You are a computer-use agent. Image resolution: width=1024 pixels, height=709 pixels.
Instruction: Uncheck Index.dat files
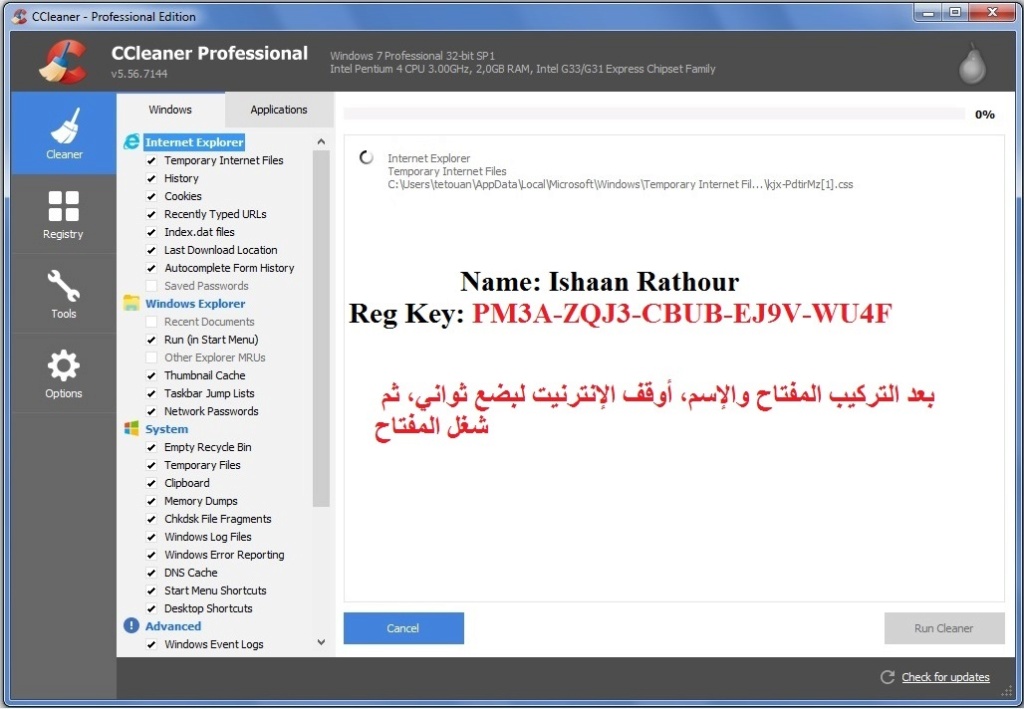152,232
